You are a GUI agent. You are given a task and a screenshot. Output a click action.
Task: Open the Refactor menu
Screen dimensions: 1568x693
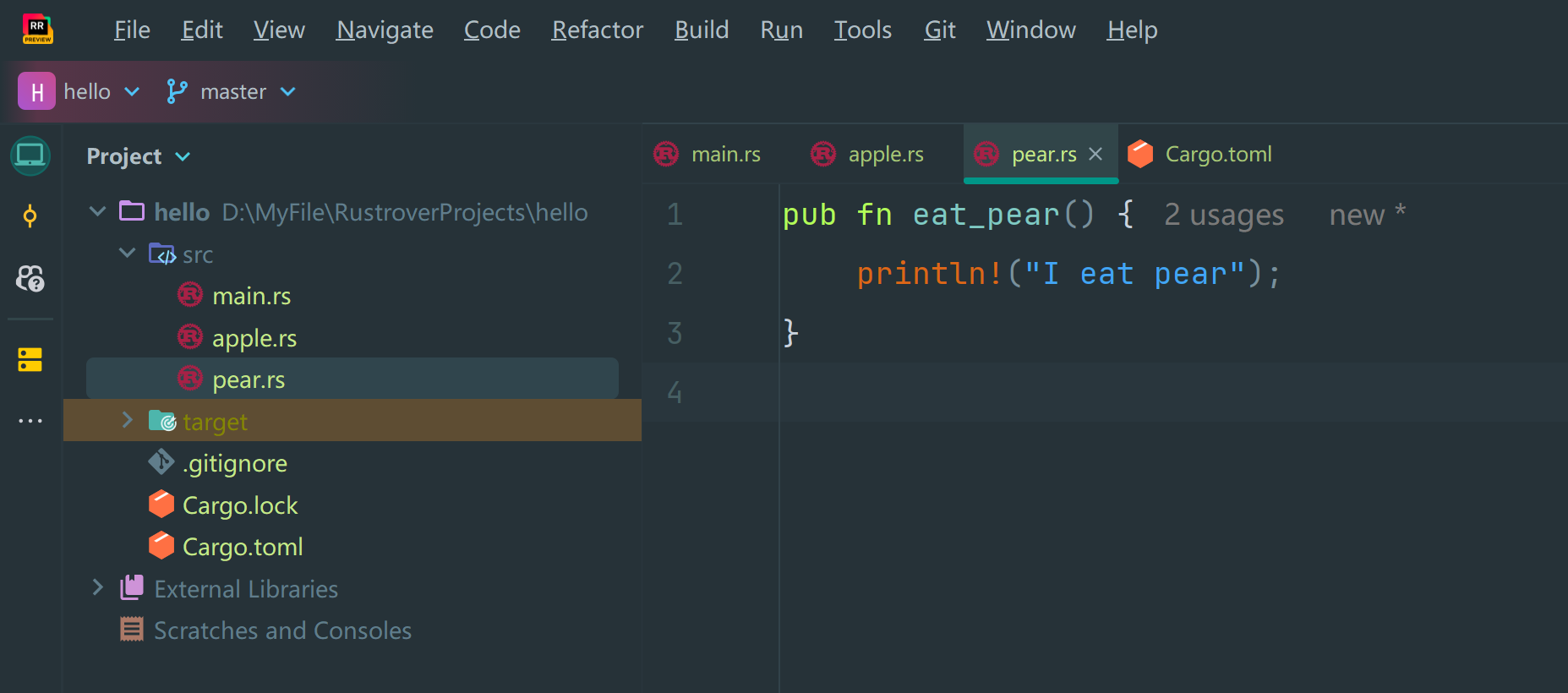tap(598, 30)
